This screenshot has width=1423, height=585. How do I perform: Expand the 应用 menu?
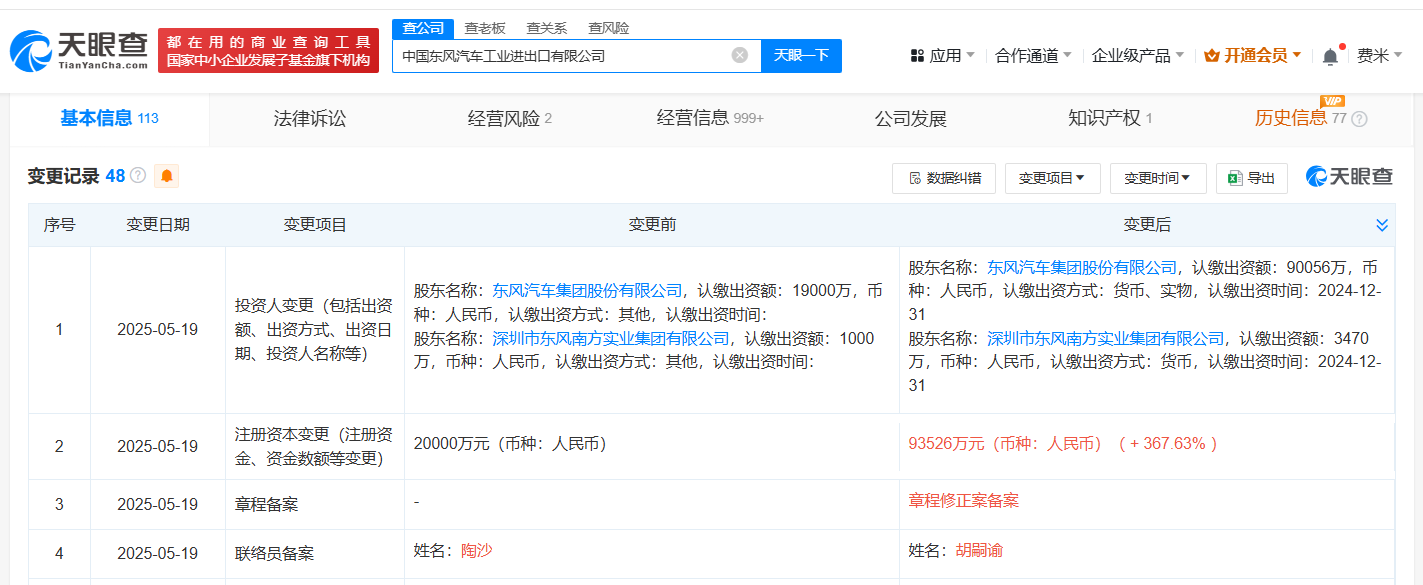tap(942, 56)
